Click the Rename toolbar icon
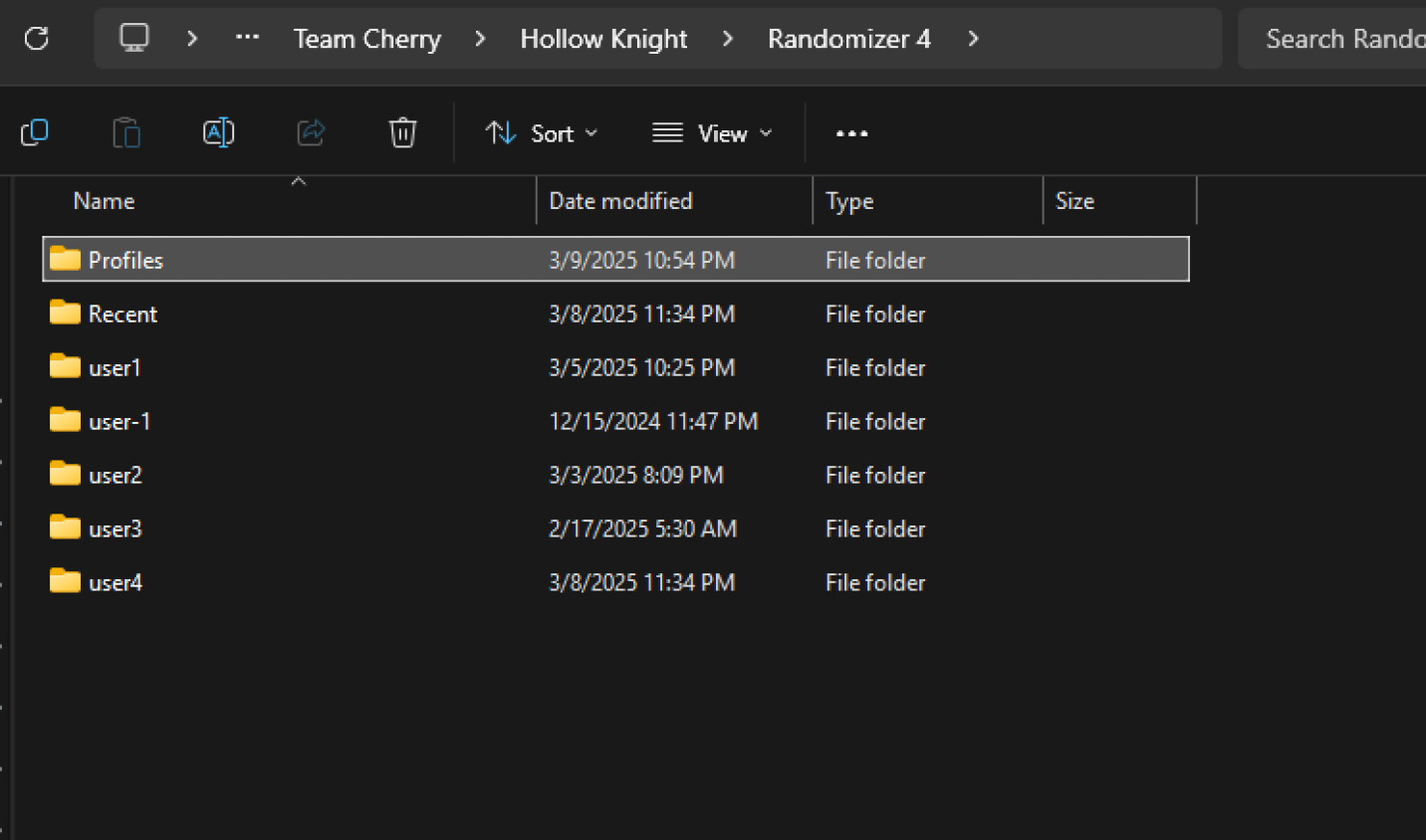1426x840 pixels. pos(218,132)
